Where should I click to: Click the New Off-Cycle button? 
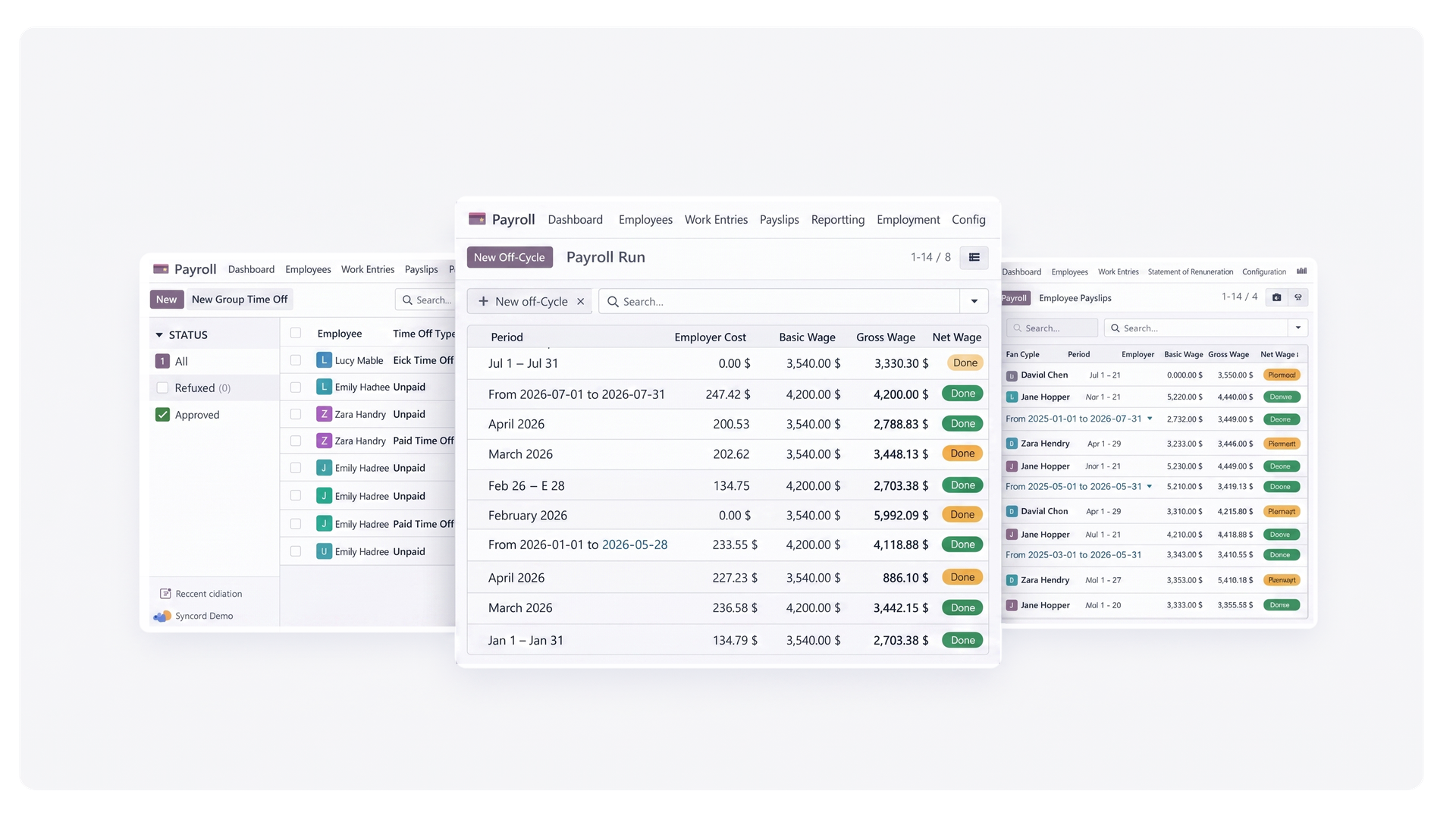click(510, 257)
